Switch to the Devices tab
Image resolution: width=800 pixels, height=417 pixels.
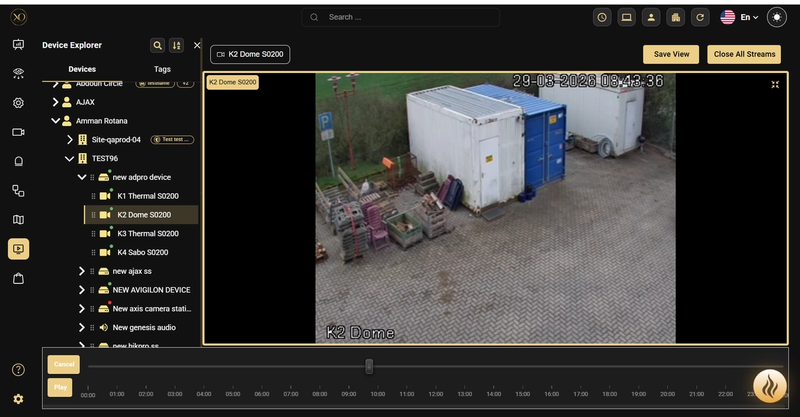point(82,69)
